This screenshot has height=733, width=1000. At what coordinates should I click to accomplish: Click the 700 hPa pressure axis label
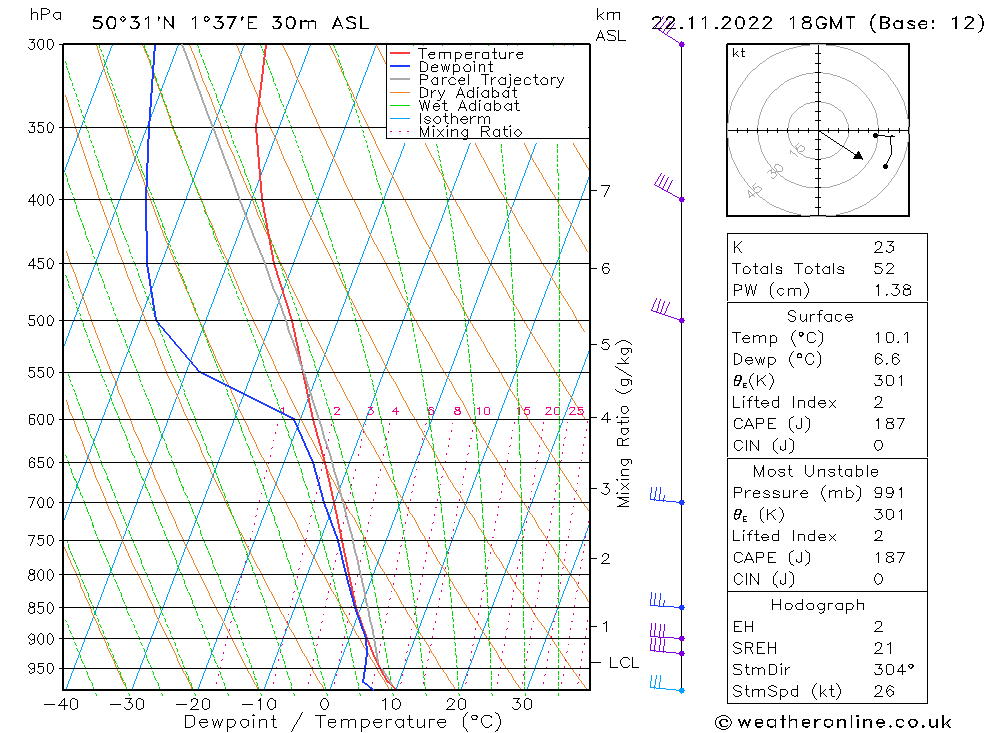click(41, 503)
